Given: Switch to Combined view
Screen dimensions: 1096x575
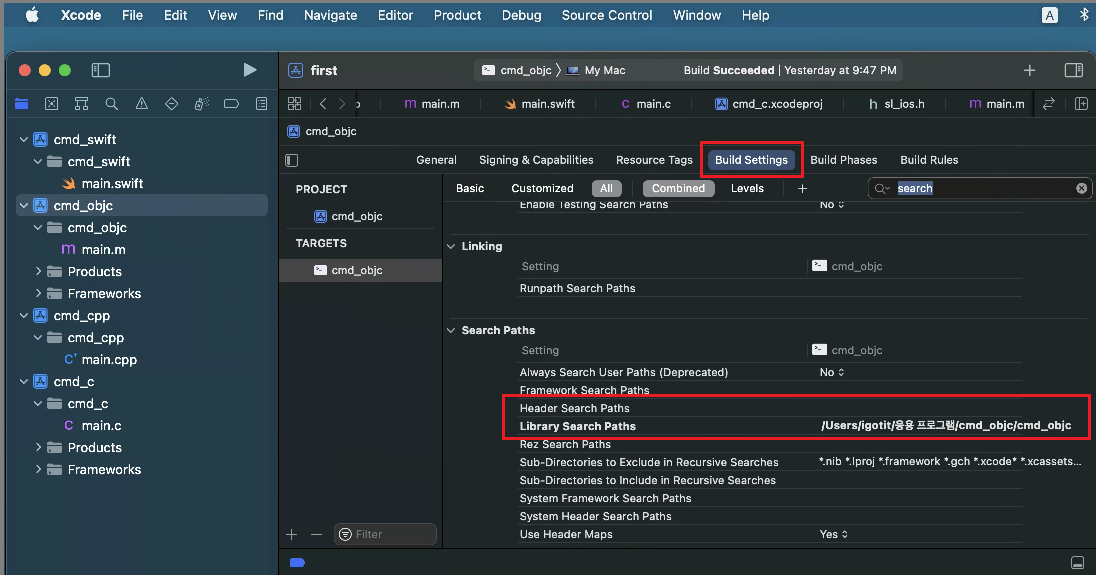Looking at the screenshot, I should 678,189.
